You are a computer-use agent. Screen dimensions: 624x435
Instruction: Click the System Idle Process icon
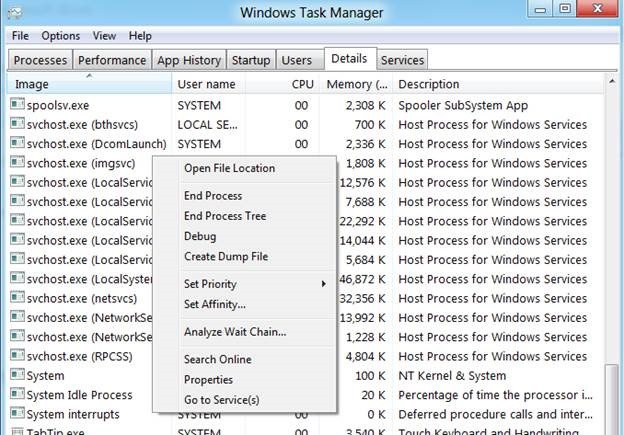(17, 394)
